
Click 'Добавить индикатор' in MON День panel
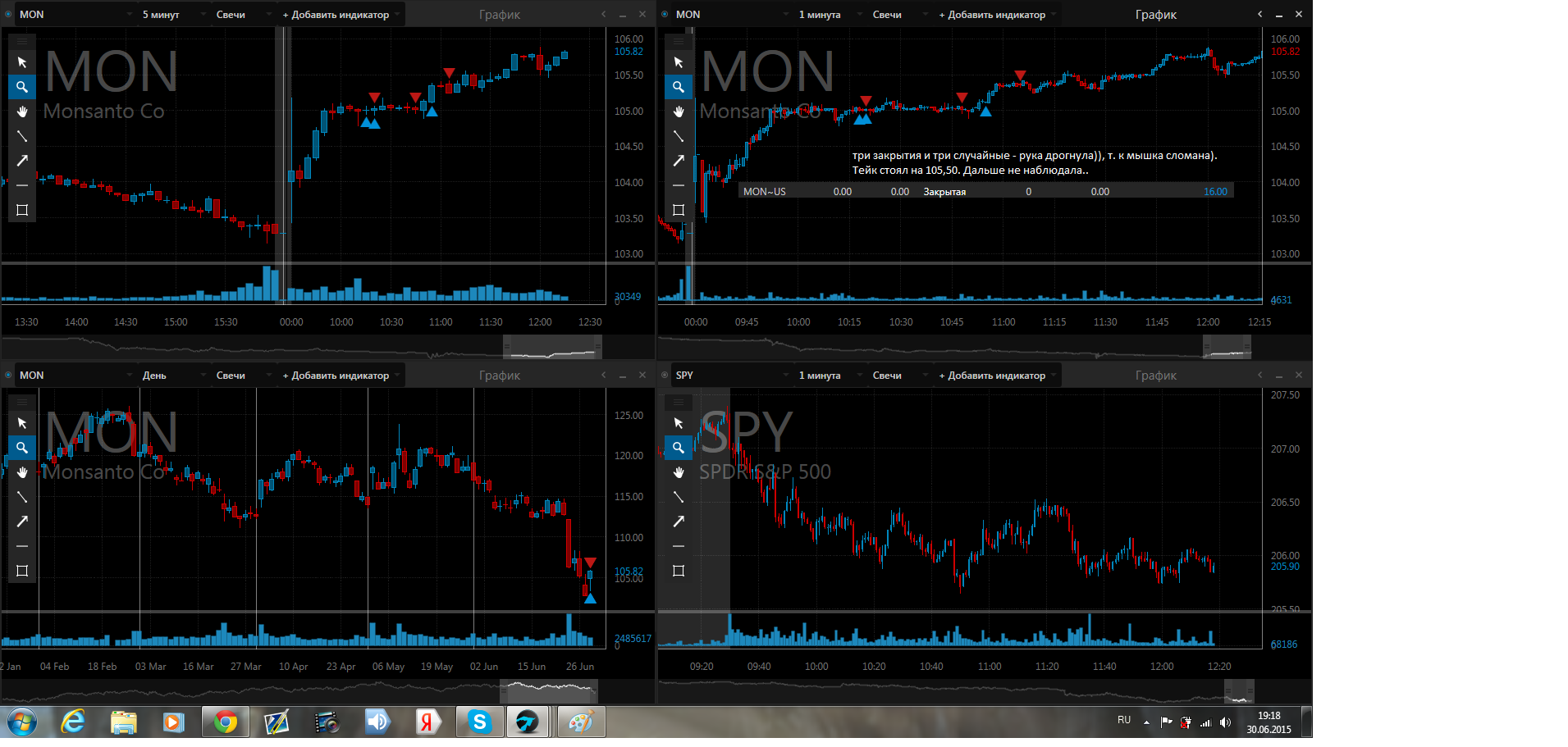coord(341,375)
